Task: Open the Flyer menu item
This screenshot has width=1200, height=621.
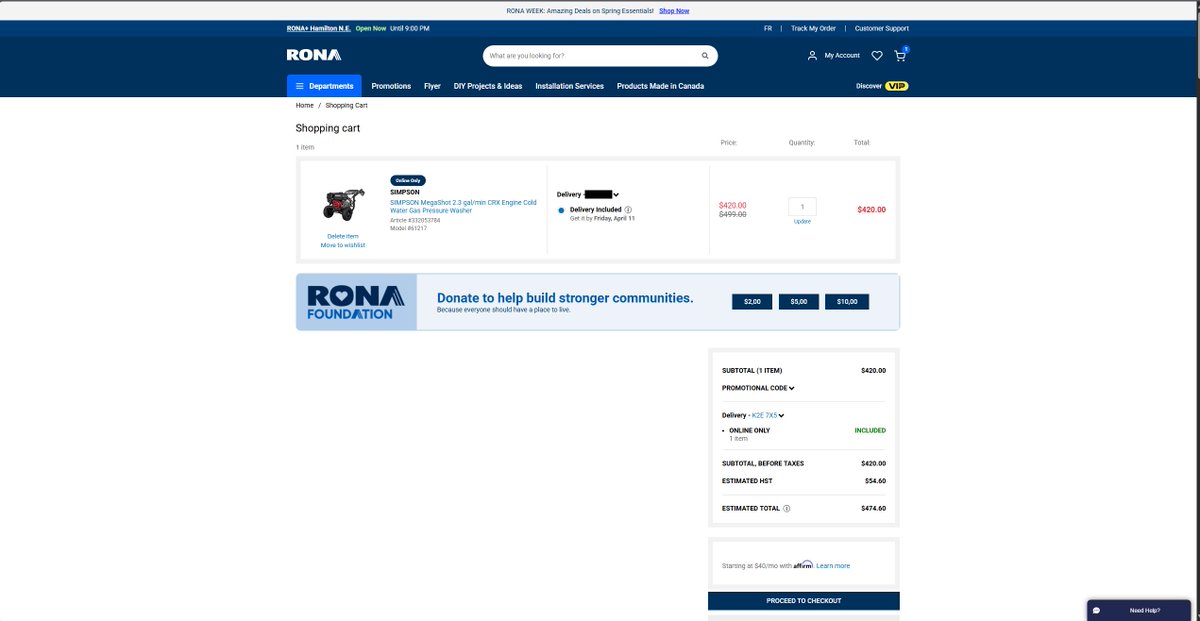Action: [432, 86]
